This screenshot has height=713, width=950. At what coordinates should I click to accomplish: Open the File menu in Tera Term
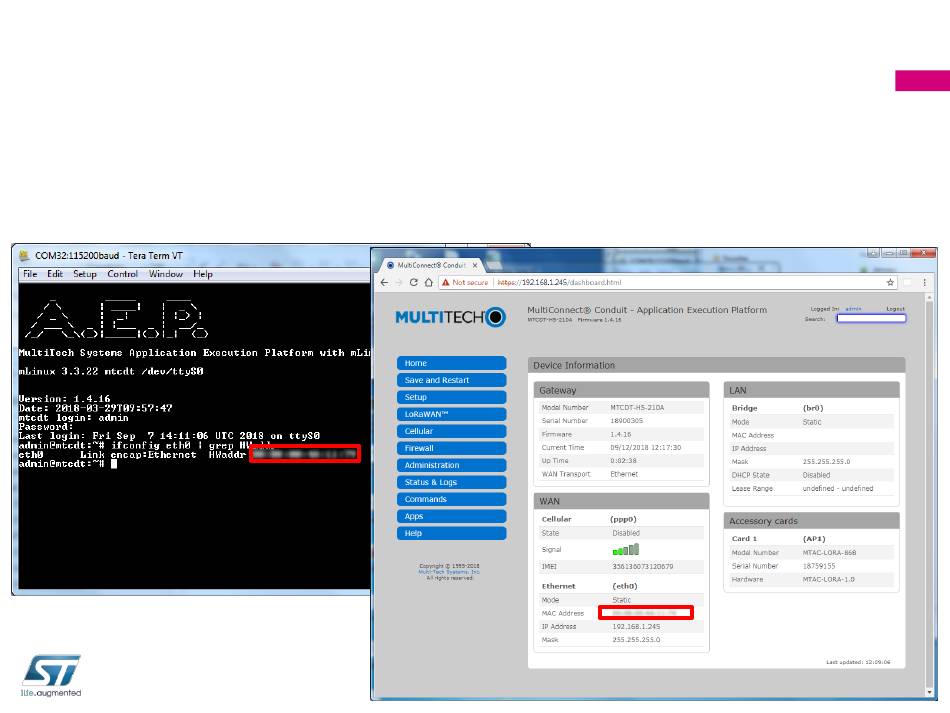click(30, 274)
